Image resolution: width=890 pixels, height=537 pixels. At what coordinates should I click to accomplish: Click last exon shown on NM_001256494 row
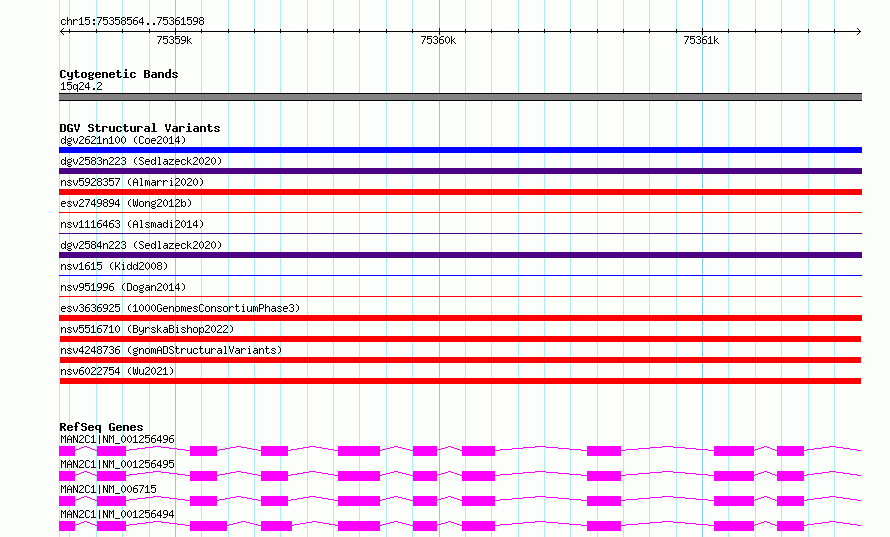(790, 526)
